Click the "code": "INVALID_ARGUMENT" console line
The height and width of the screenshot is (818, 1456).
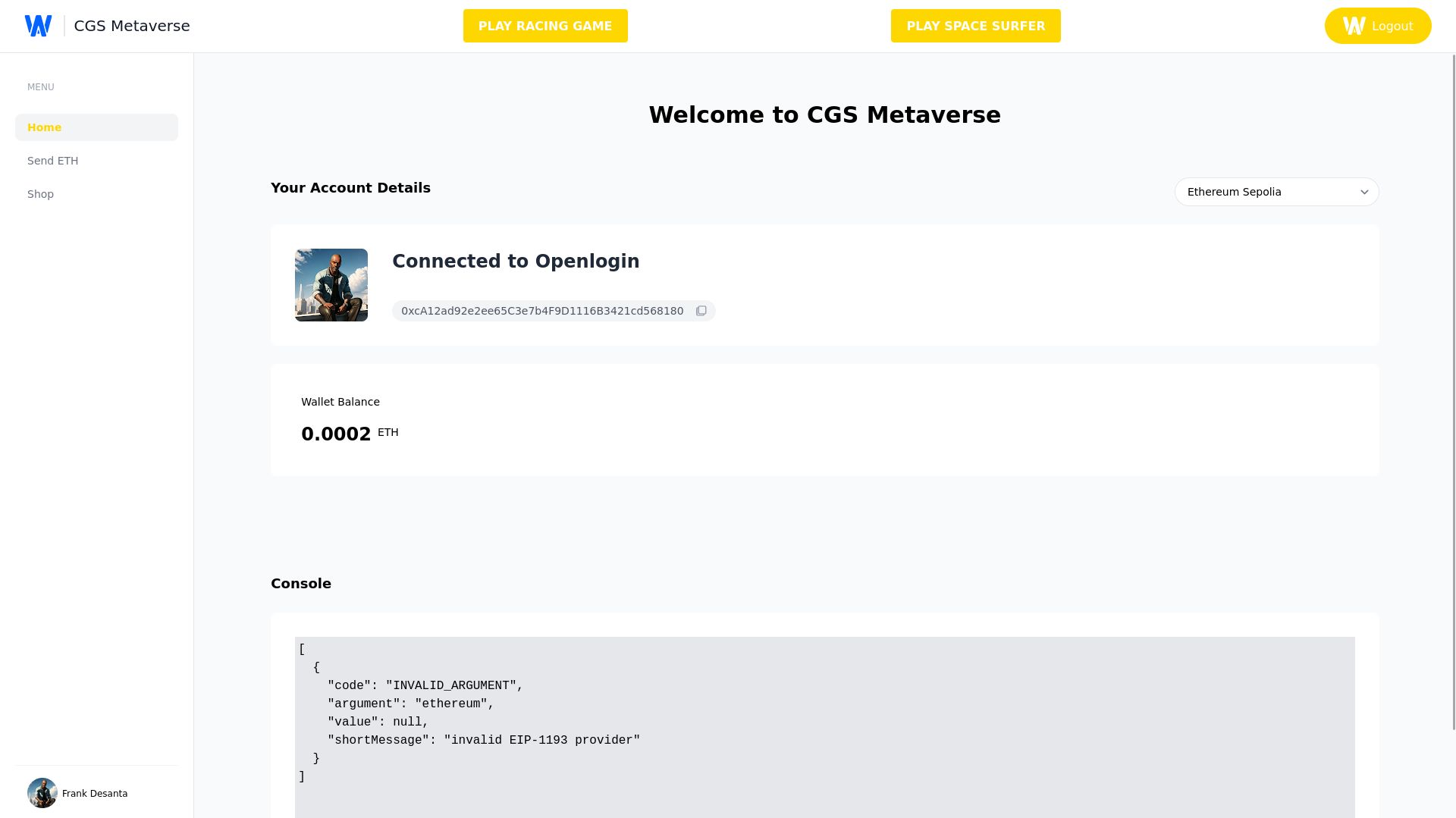[x=425, y=686]
